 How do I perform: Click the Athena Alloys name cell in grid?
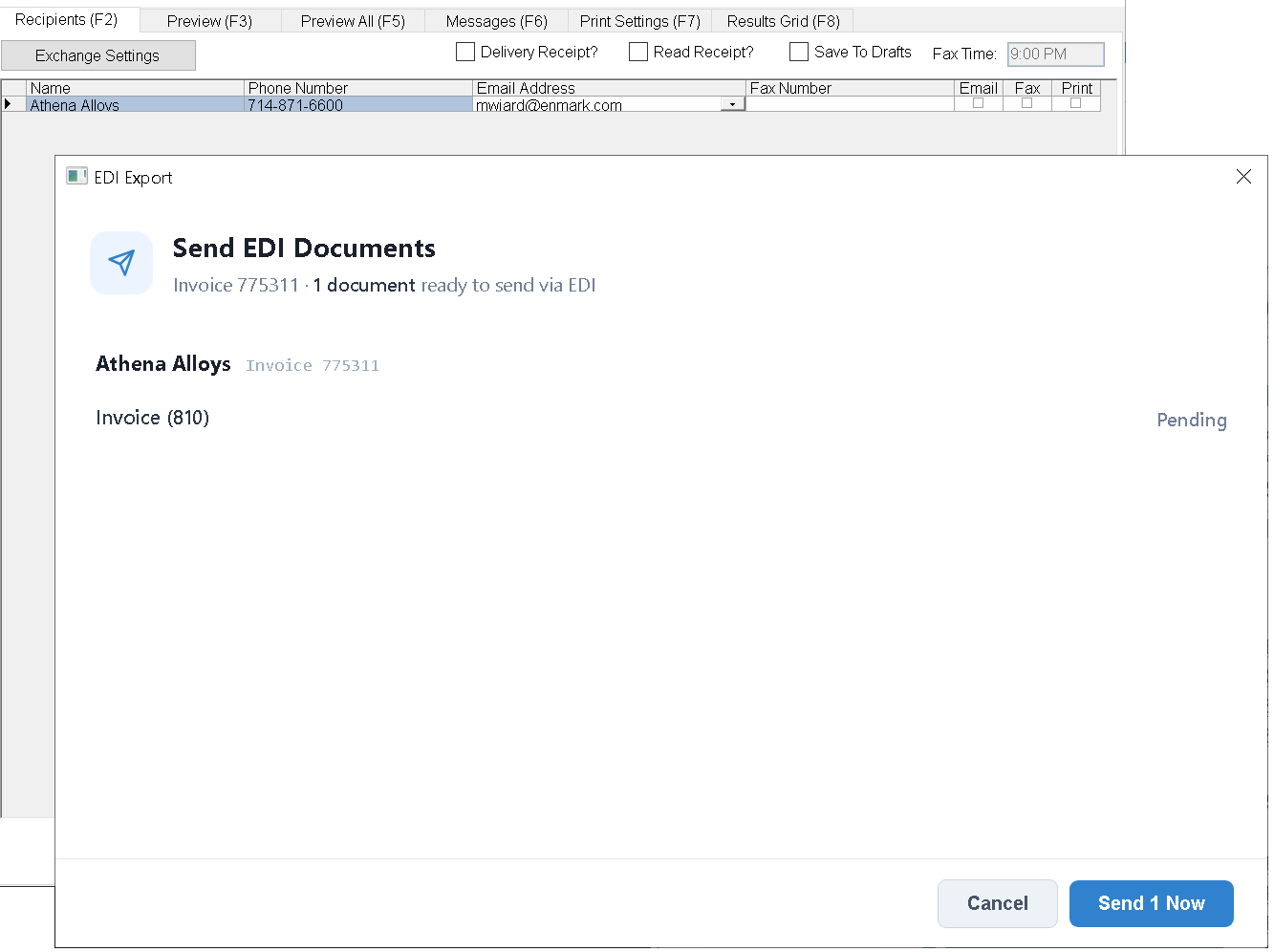coord(135,104)
